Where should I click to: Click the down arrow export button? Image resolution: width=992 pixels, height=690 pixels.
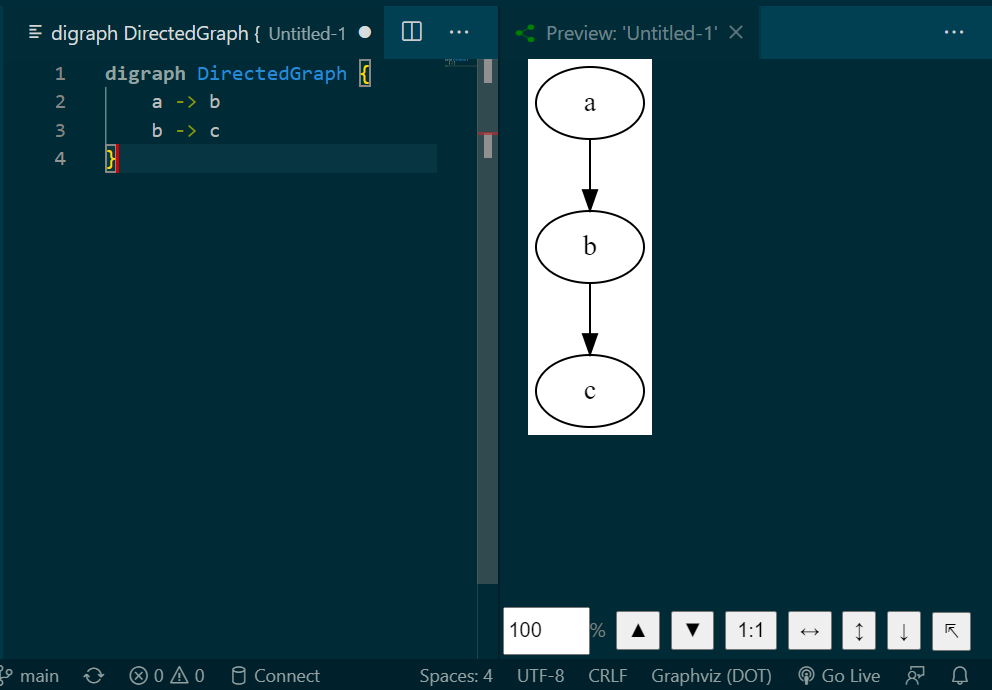click(x=904, y=631)
